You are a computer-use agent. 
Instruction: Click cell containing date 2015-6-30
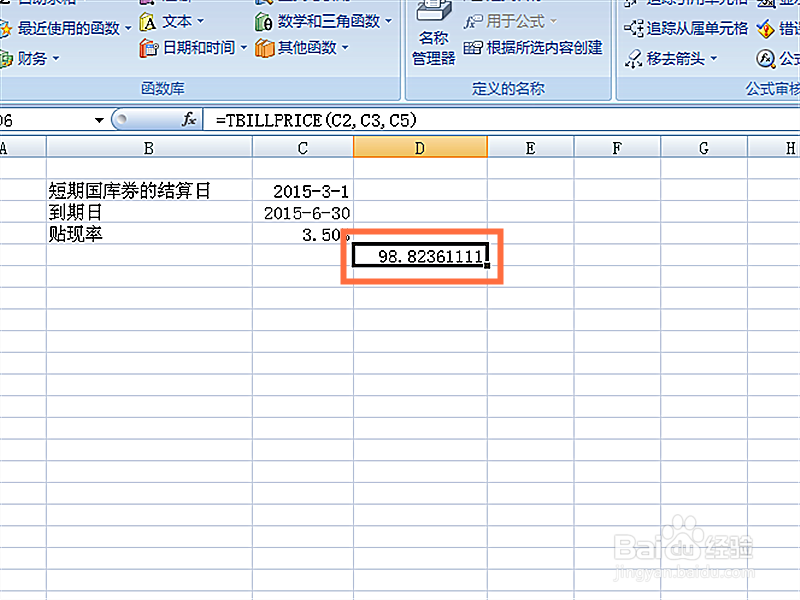pyautogui.click(x=303, y=212)
